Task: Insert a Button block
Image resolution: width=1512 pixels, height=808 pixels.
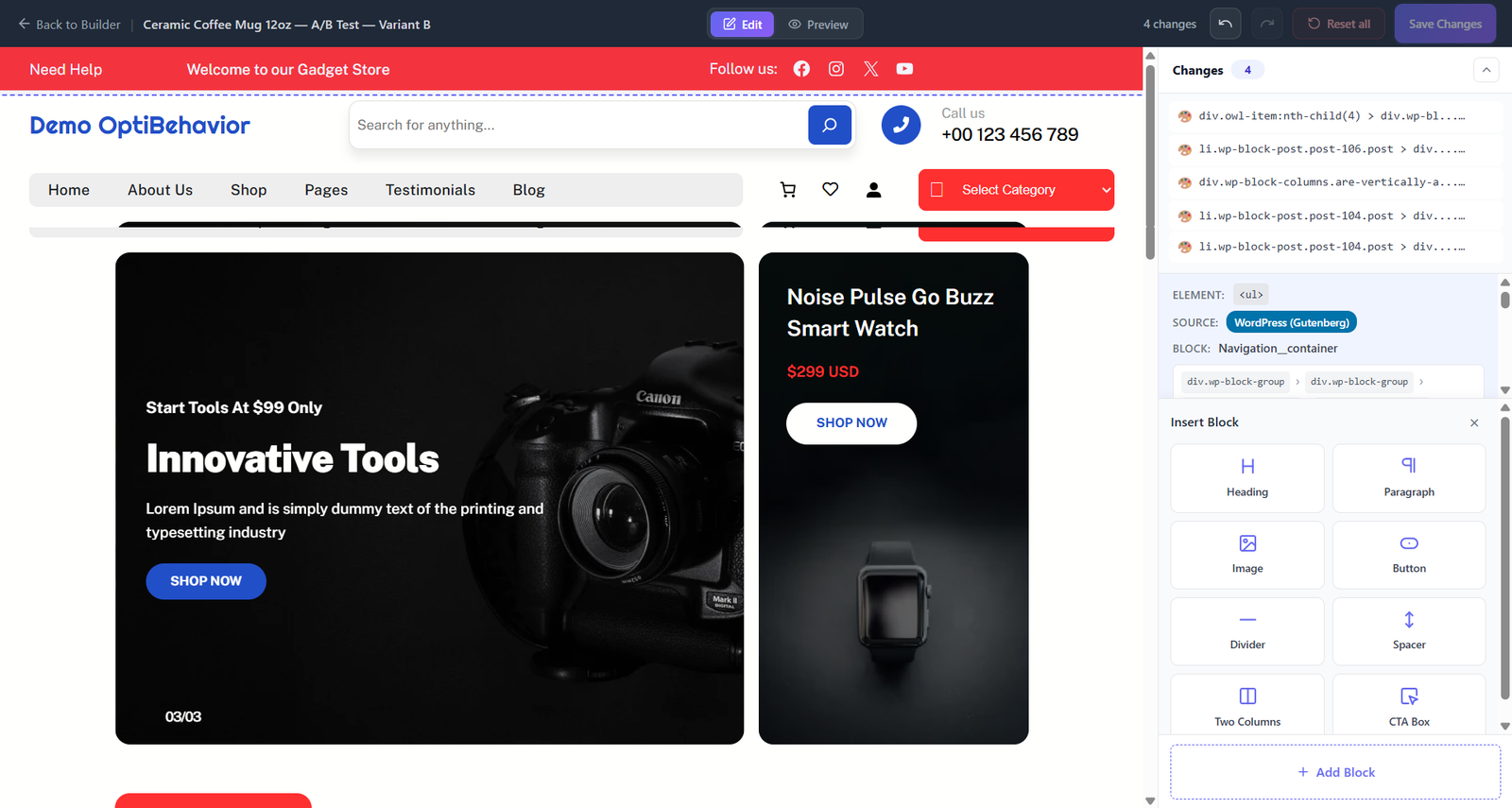Action: (1409, 555)
